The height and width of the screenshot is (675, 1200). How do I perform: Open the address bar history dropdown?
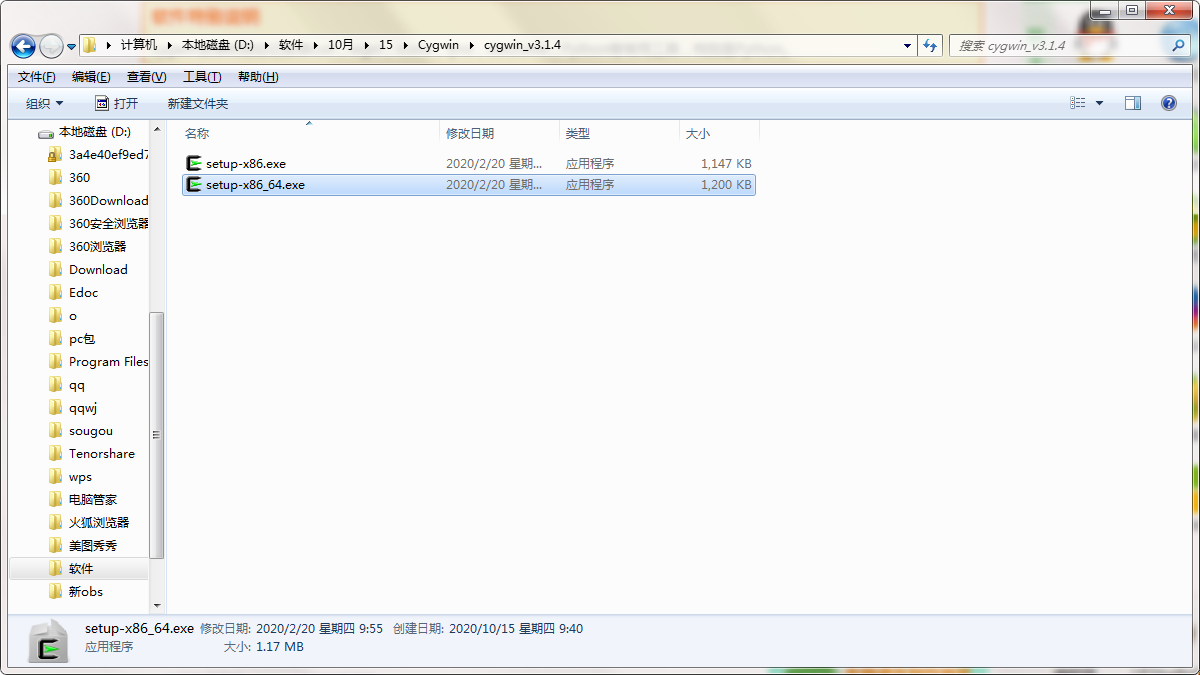(x=908, y=45)
